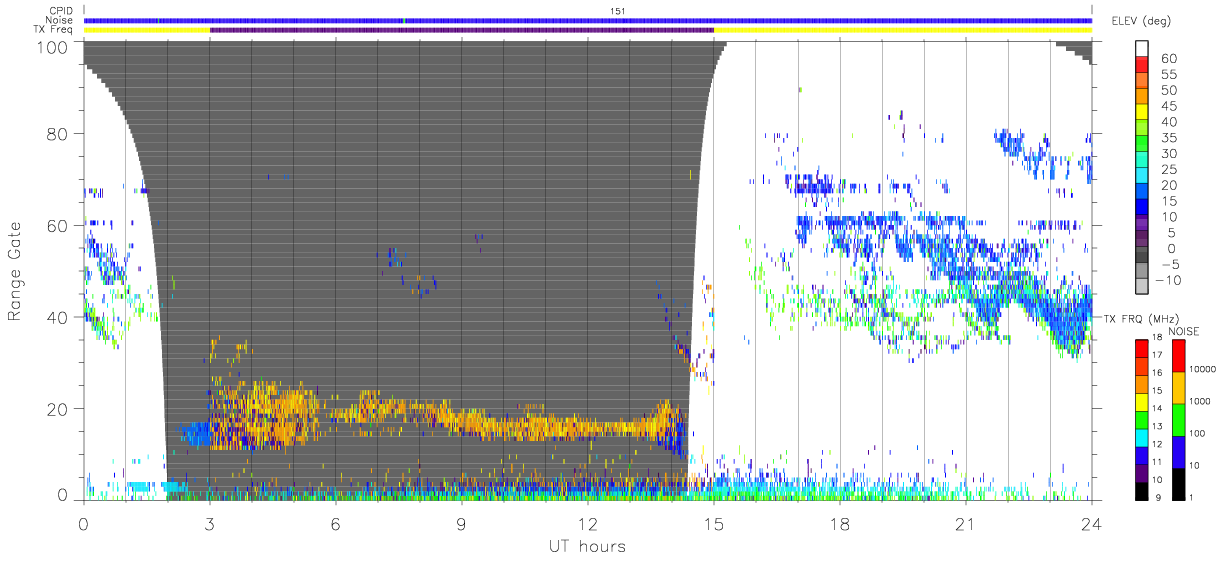Image resolution: width=1228 pixels, height=567 pixels.
Task: Click the CPID value '151'
Action: pyautogui.click(x=617, y=10)
